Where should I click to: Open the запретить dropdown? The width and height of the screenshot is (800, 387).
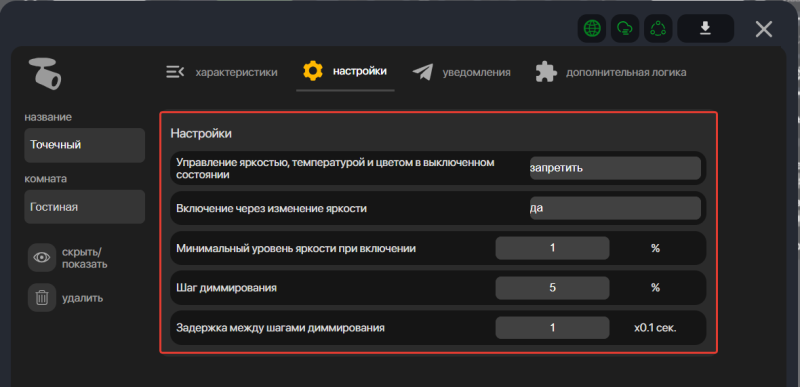point(615,168)
